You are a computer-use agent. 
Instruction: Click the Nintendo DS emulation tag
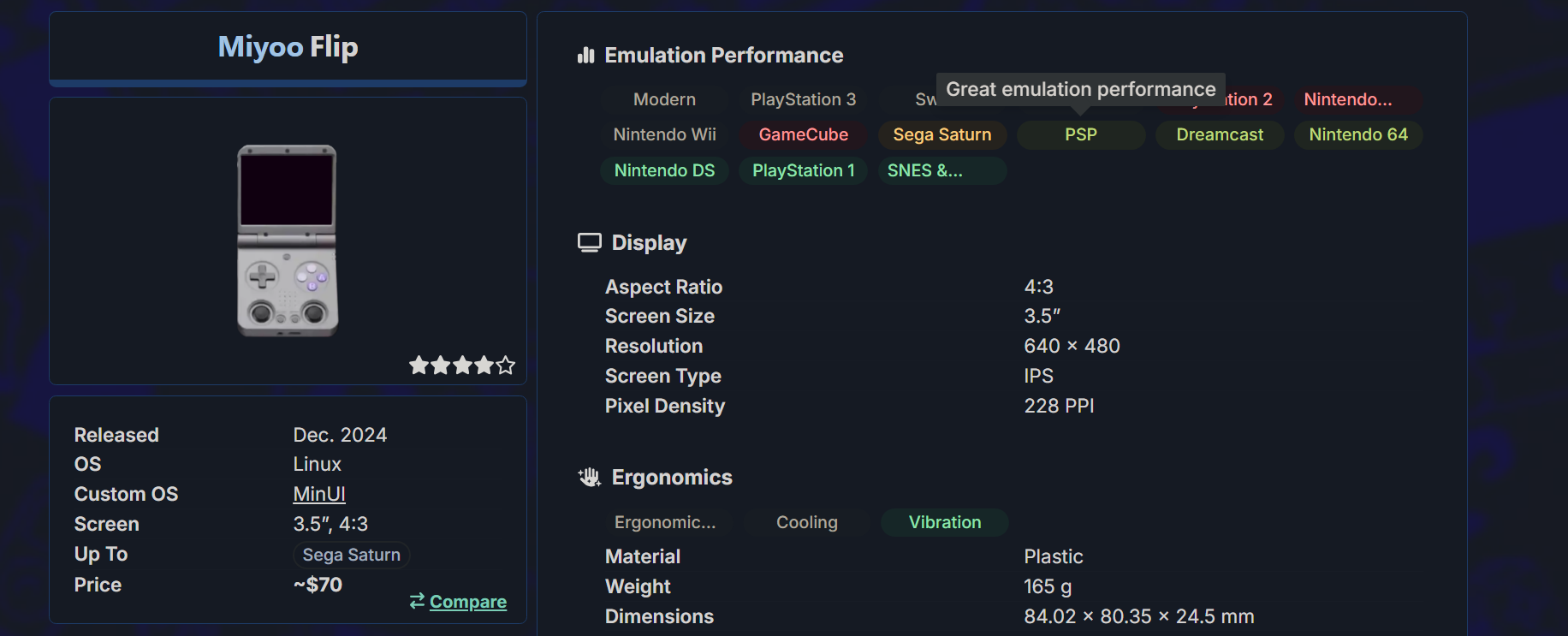664,170
